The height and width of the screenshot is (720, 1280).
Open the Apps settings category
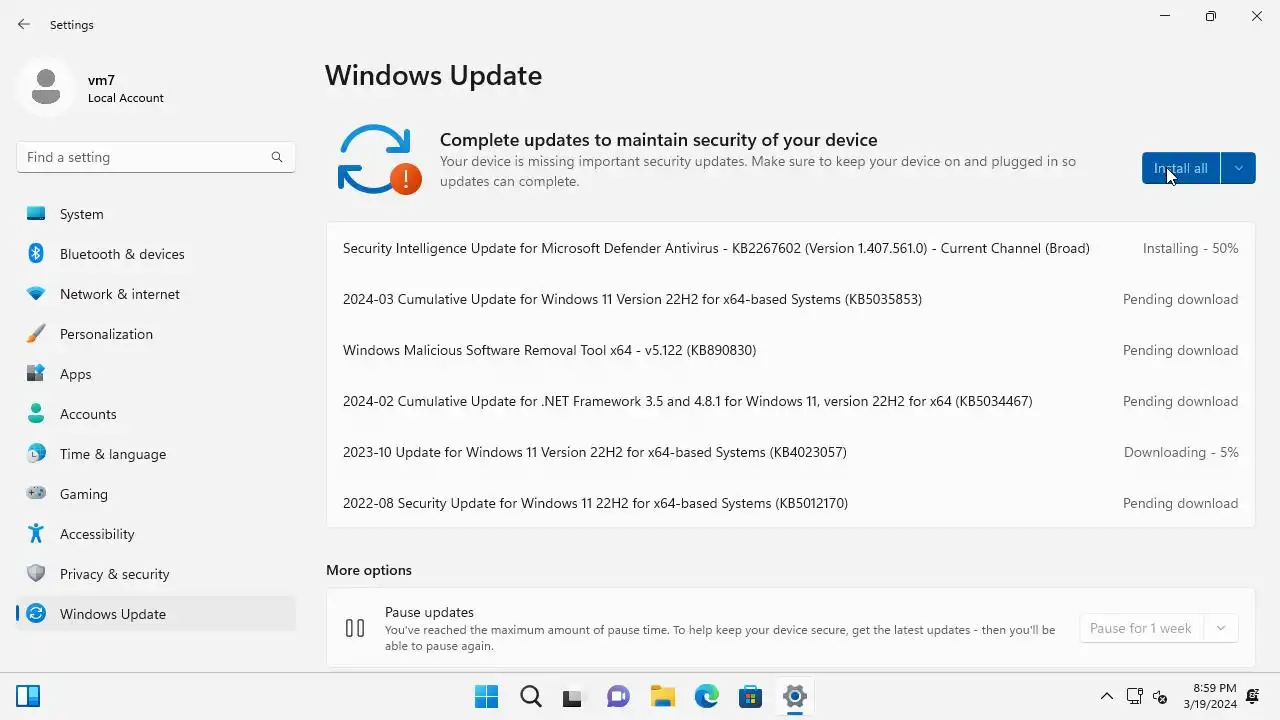click(156, 374)
